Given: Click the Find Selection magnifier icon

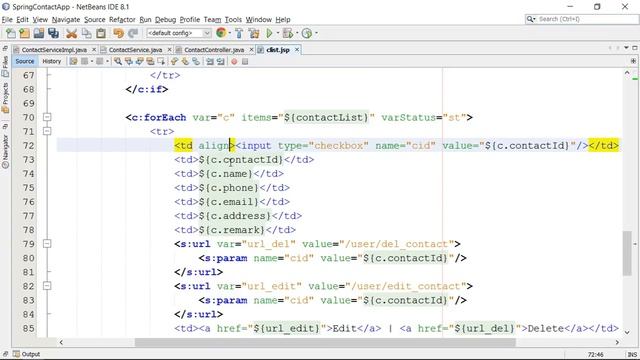Looking at the screenshot, I should pos(118,61).
